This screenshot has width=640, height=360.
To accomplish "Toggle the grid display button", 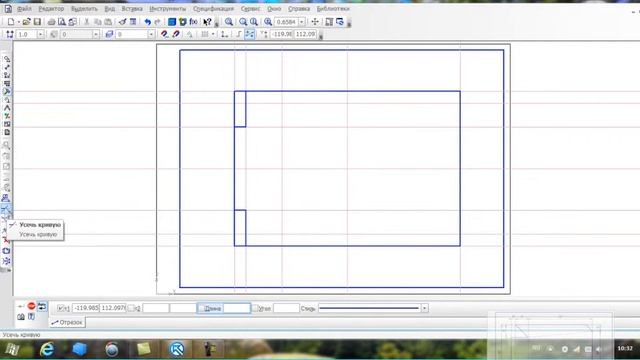I will point(205,34).
